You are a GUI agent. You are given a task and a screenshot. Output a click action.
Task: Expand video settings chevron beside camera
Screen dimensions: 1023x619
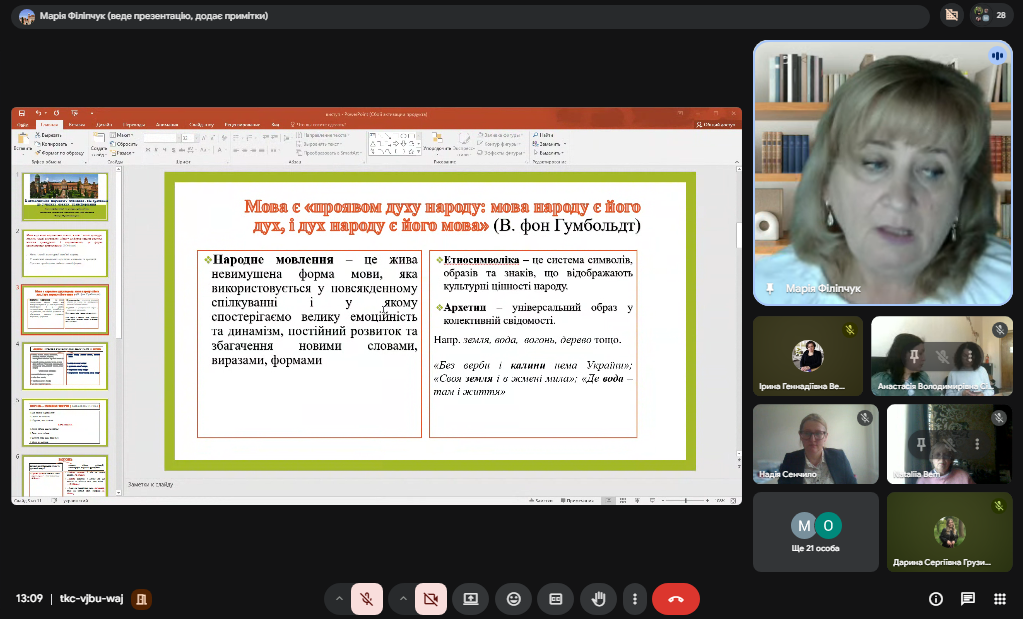click(403, 599)
